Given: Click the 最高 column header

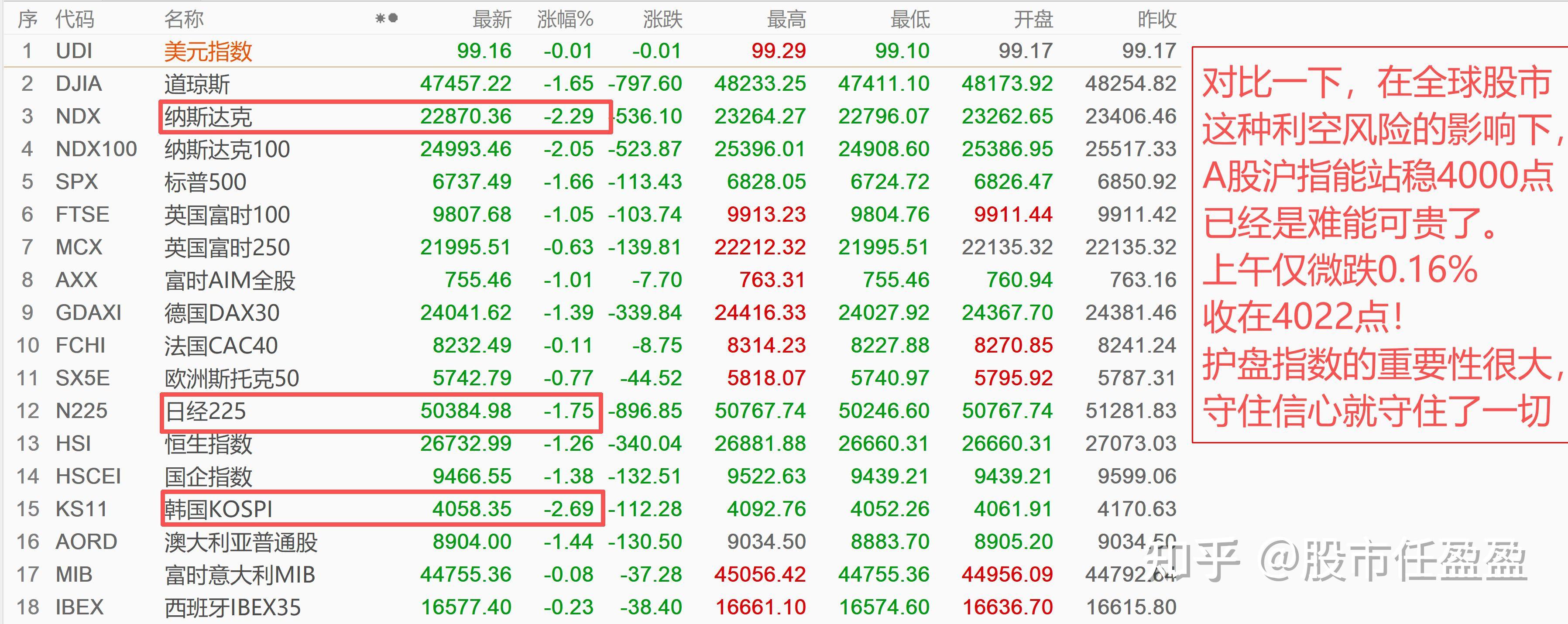Looking at the screenshot, I should click(x=786, y=20).
